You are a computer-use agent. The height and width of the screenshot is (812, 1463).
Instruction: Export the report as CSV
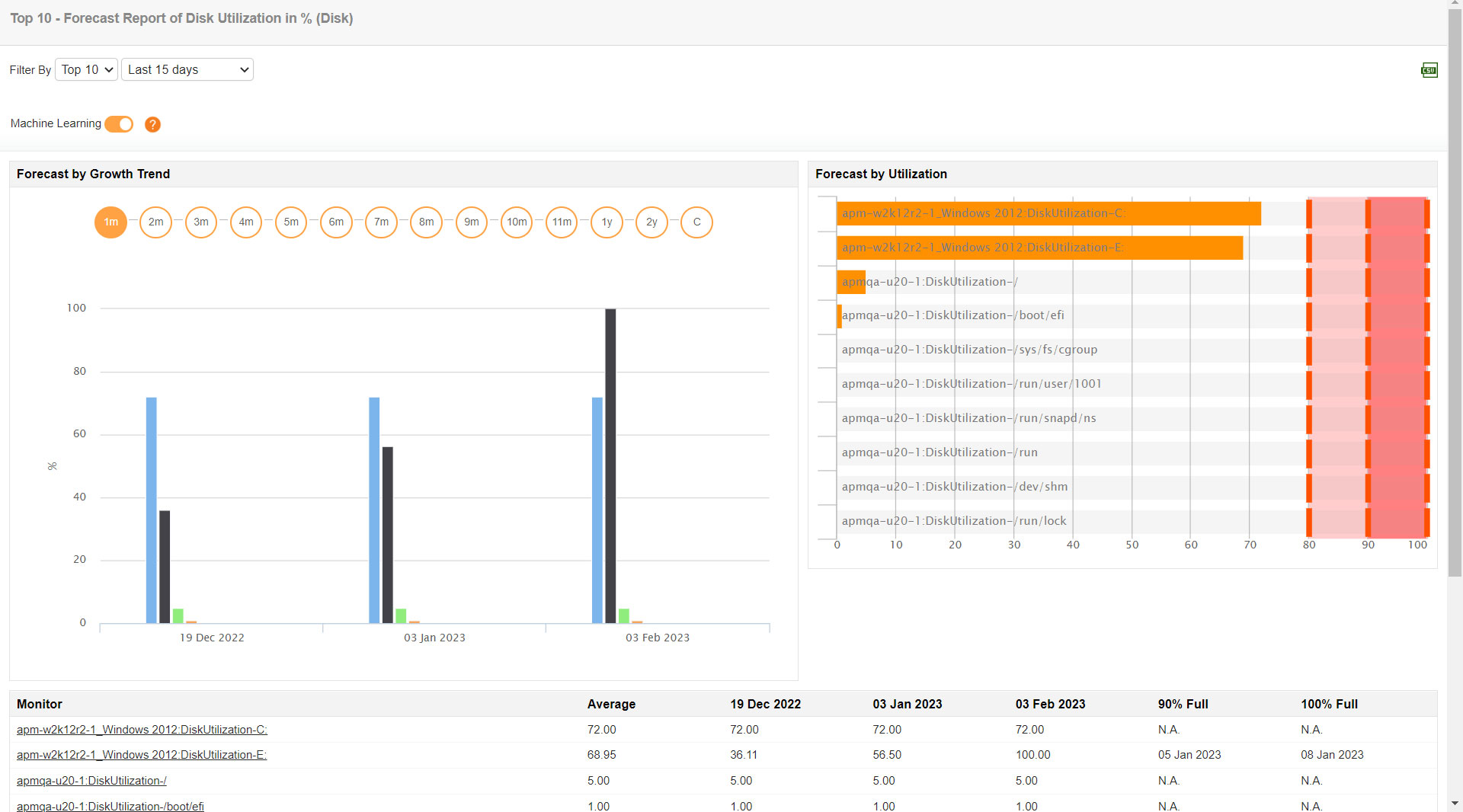click(1429, 69)
